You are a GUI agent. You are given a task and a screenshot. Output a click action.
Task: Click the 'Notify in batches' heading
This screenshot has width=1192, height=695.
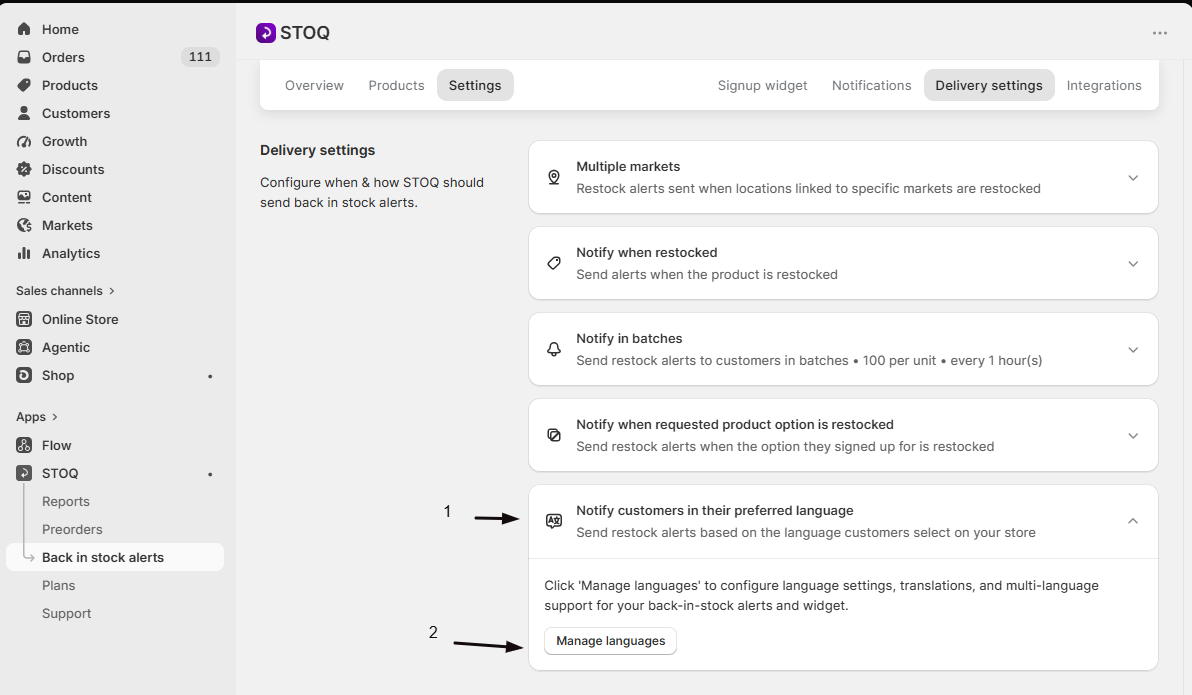[629, 338]
